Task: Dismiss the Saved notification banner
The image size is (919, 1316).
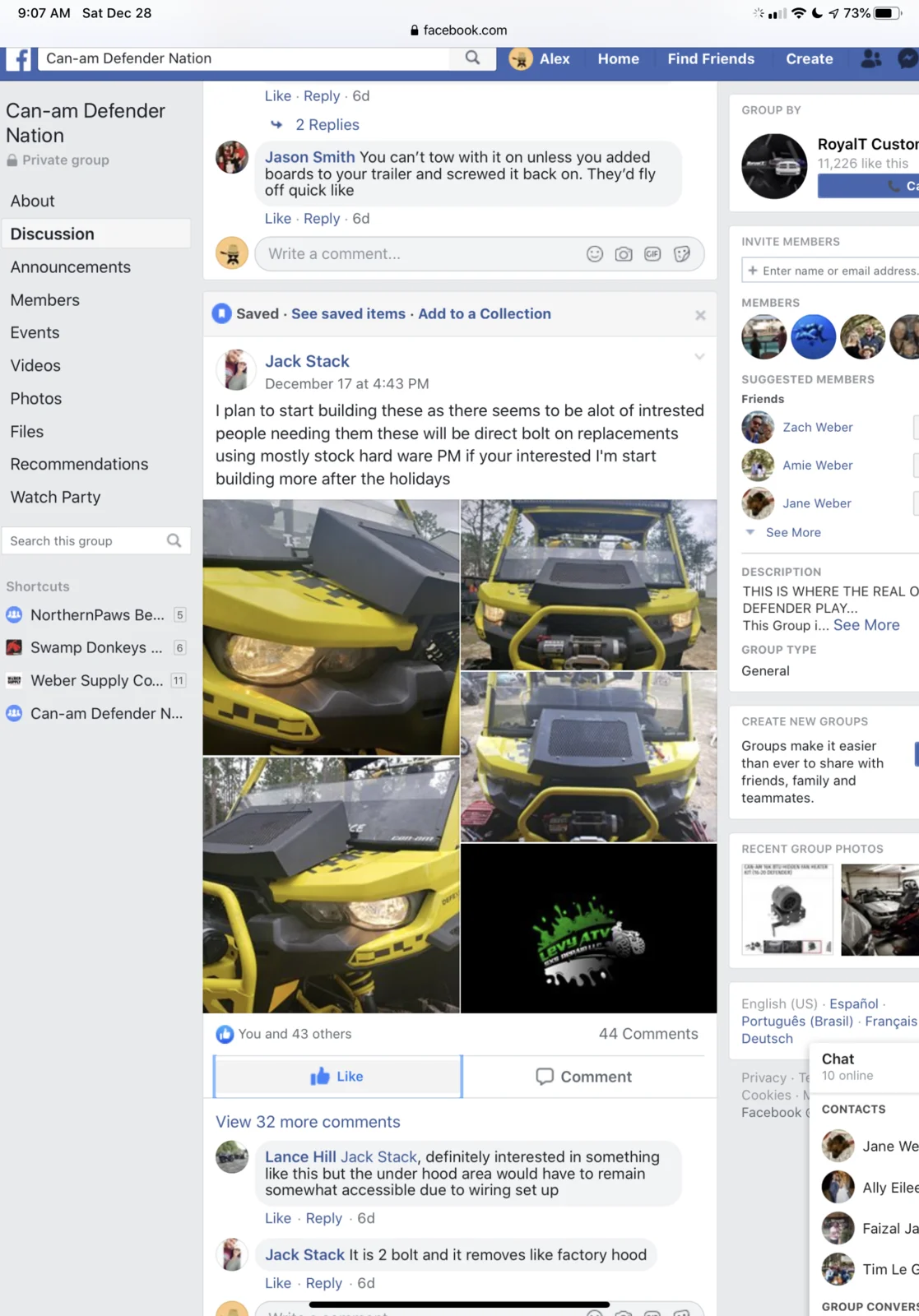Action: coord(700,315)
